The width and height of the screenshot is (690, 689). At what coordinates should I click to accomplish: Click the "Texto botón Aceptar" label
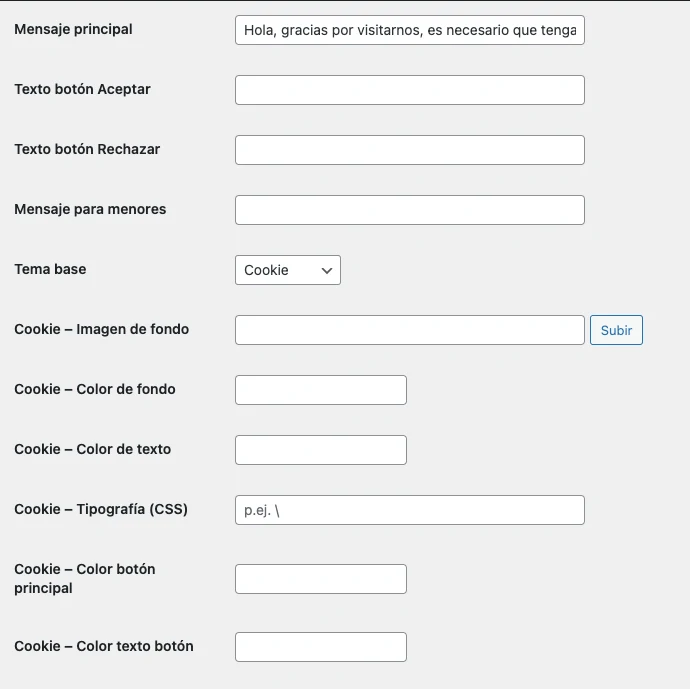coord(82,89)
